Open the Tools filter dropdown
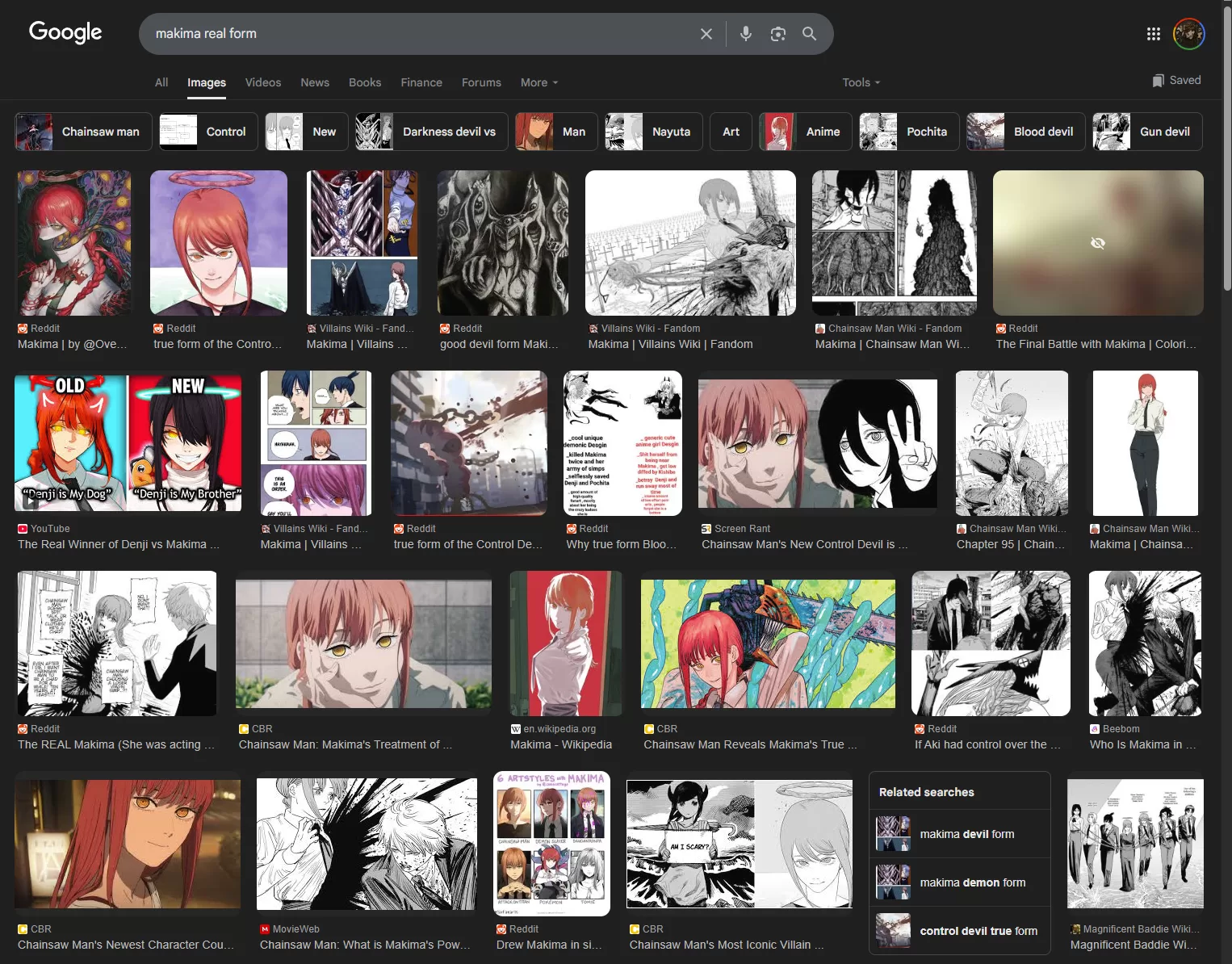1232x964 pixels. pos(861,82)
